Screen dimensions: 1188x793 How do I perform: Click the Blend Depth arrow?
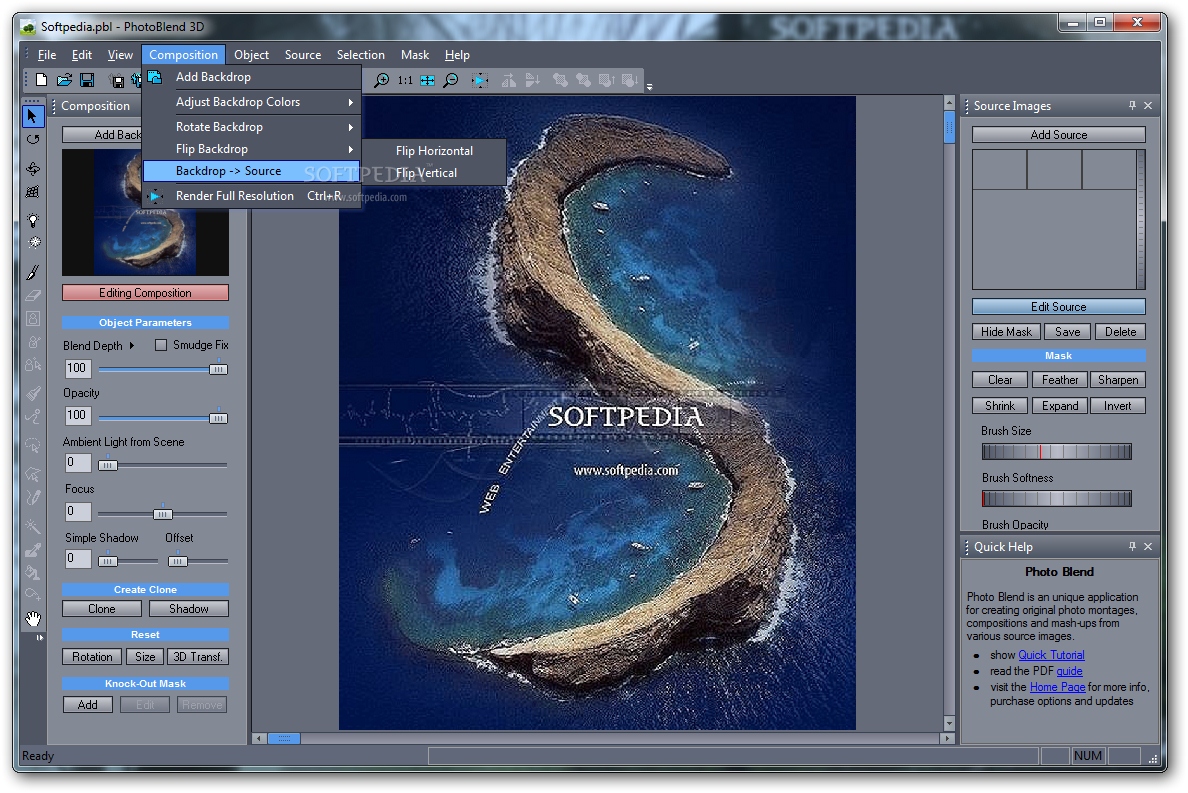click(132, 345)
